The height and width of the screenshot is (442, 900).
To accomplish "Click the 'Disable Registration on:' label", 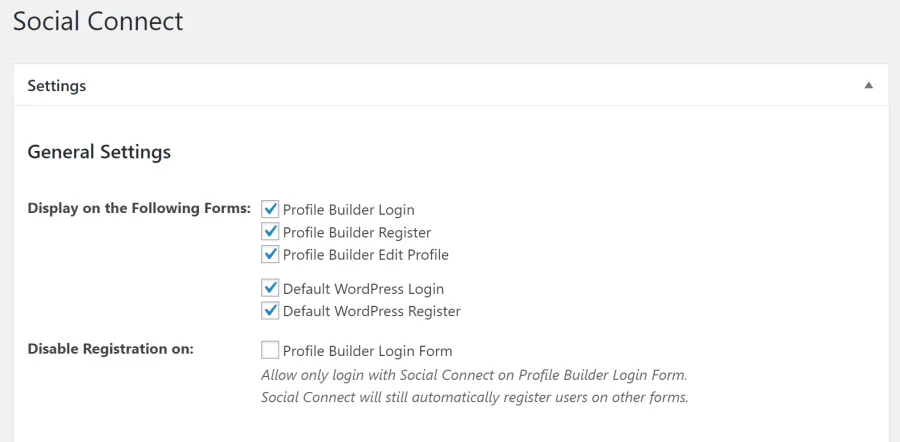I will [111, 348].
